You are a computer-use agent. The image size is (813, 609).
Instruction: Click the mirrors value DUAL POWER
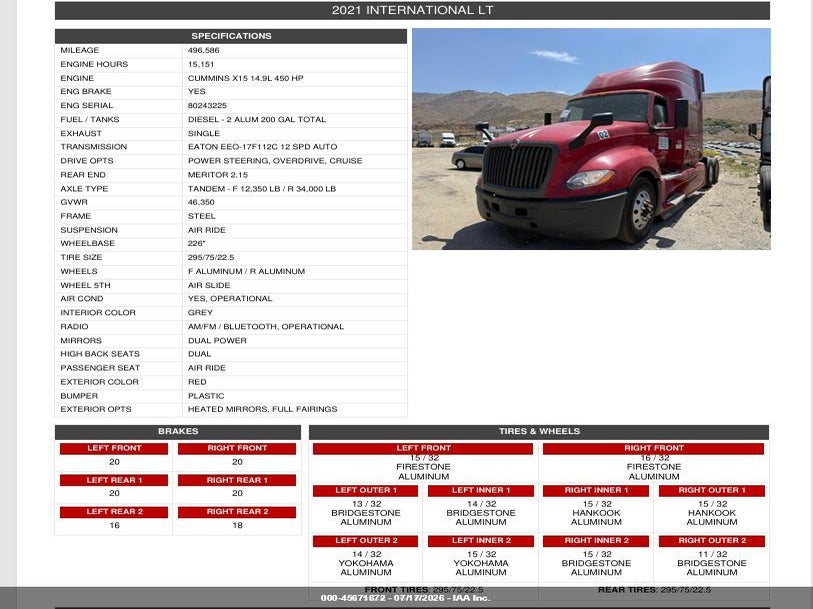(x=217, y=341)
